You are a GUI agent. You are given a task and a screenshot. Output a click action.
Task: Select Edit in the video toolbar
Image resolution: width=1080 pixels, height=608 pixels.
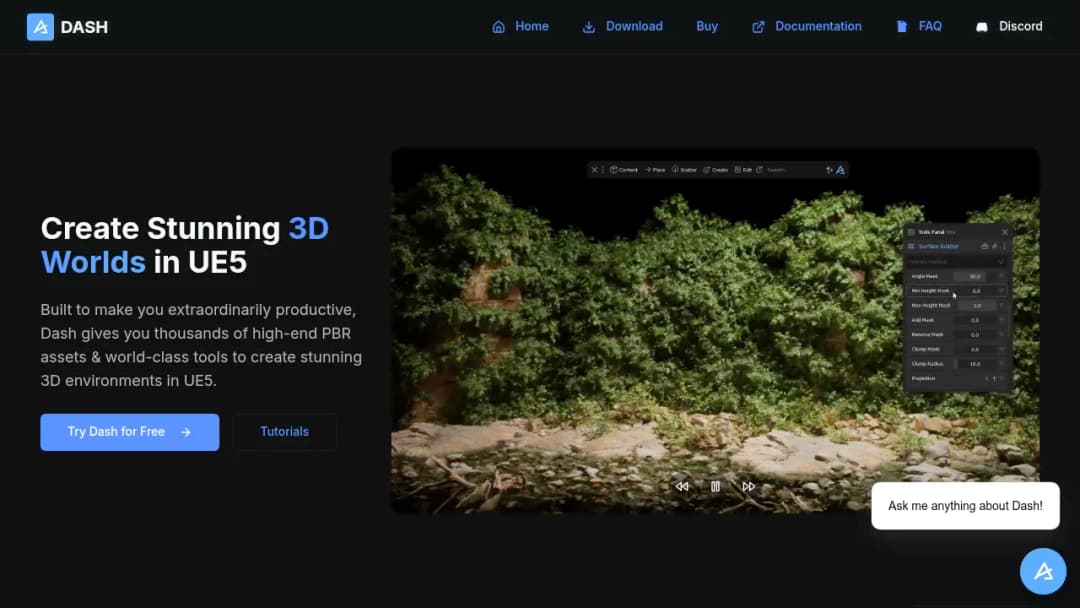click(743, 169)
